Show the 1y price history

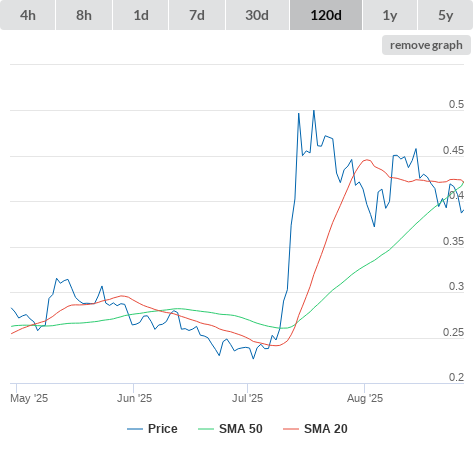[390, 15]
